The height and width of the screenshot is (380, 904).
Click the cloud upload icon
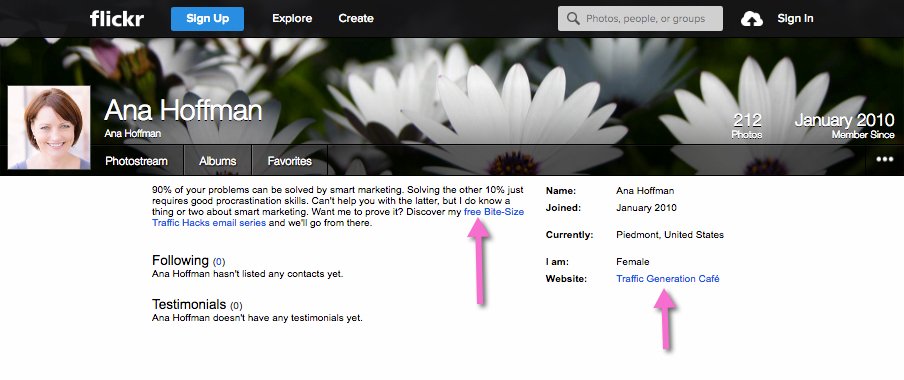tap(752, 19)
